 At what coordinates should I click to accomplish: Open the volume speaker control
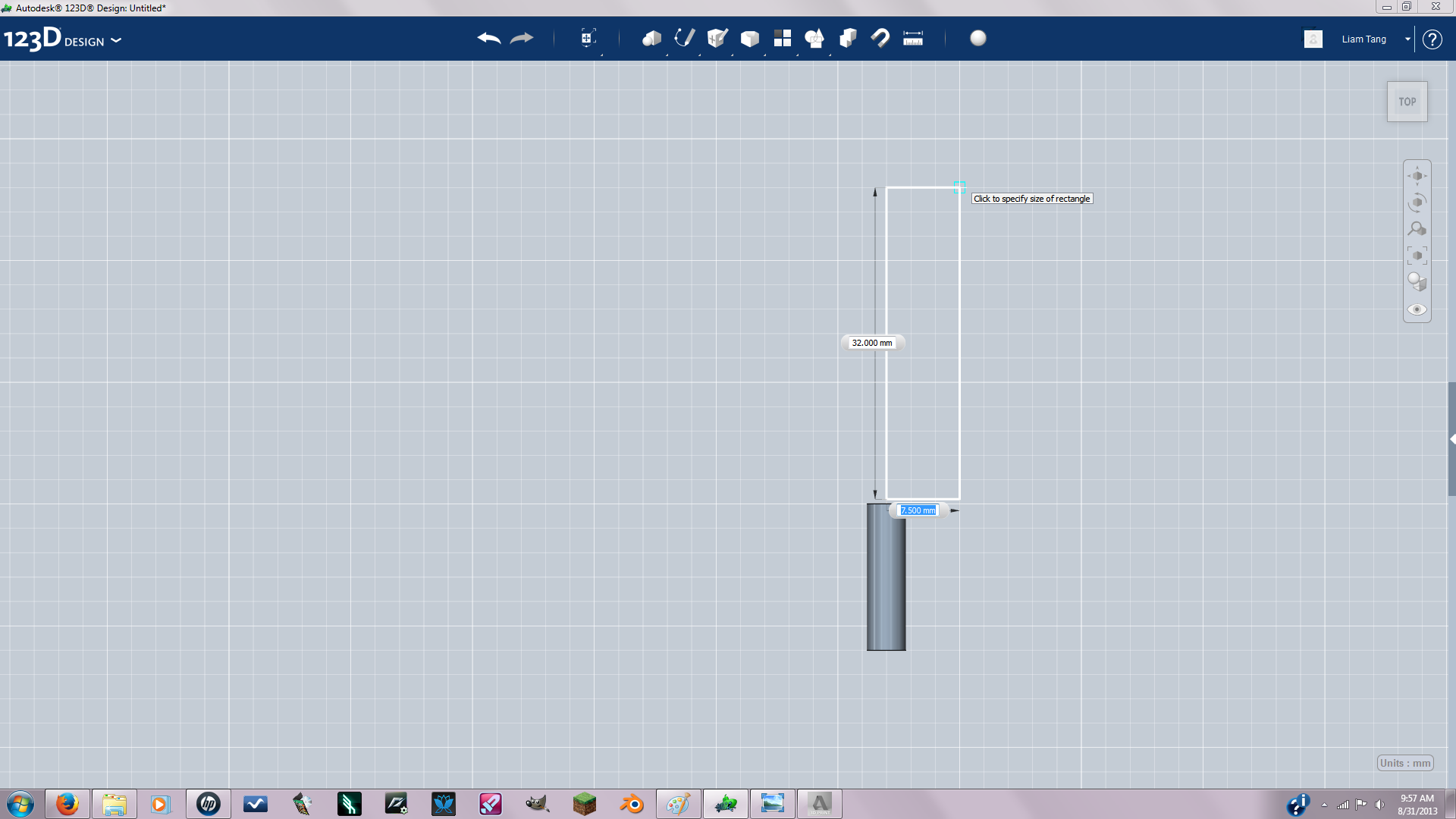(1380, 805)
